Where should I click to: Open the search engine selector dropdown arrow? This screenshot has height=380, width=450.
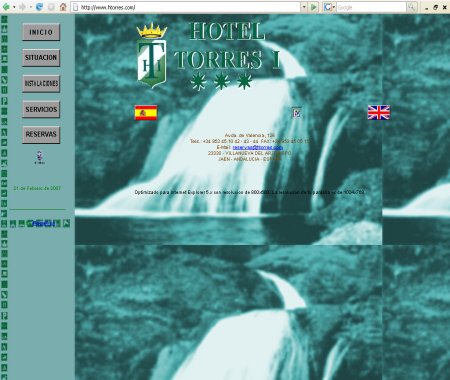(334, 7)
